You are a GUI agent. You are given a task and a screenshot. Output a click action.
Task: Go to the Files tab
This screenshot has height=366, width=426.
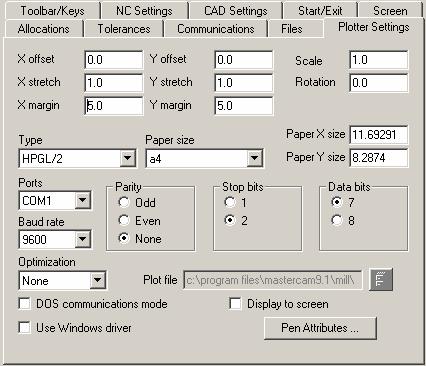click(x=292, y=29)
